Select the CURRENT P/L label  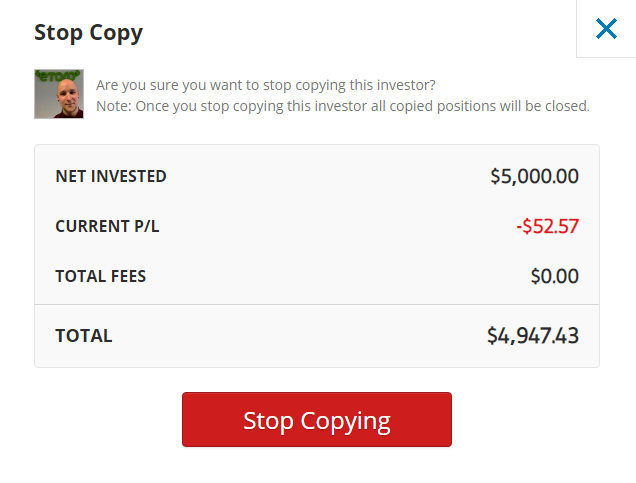[107, 226]
